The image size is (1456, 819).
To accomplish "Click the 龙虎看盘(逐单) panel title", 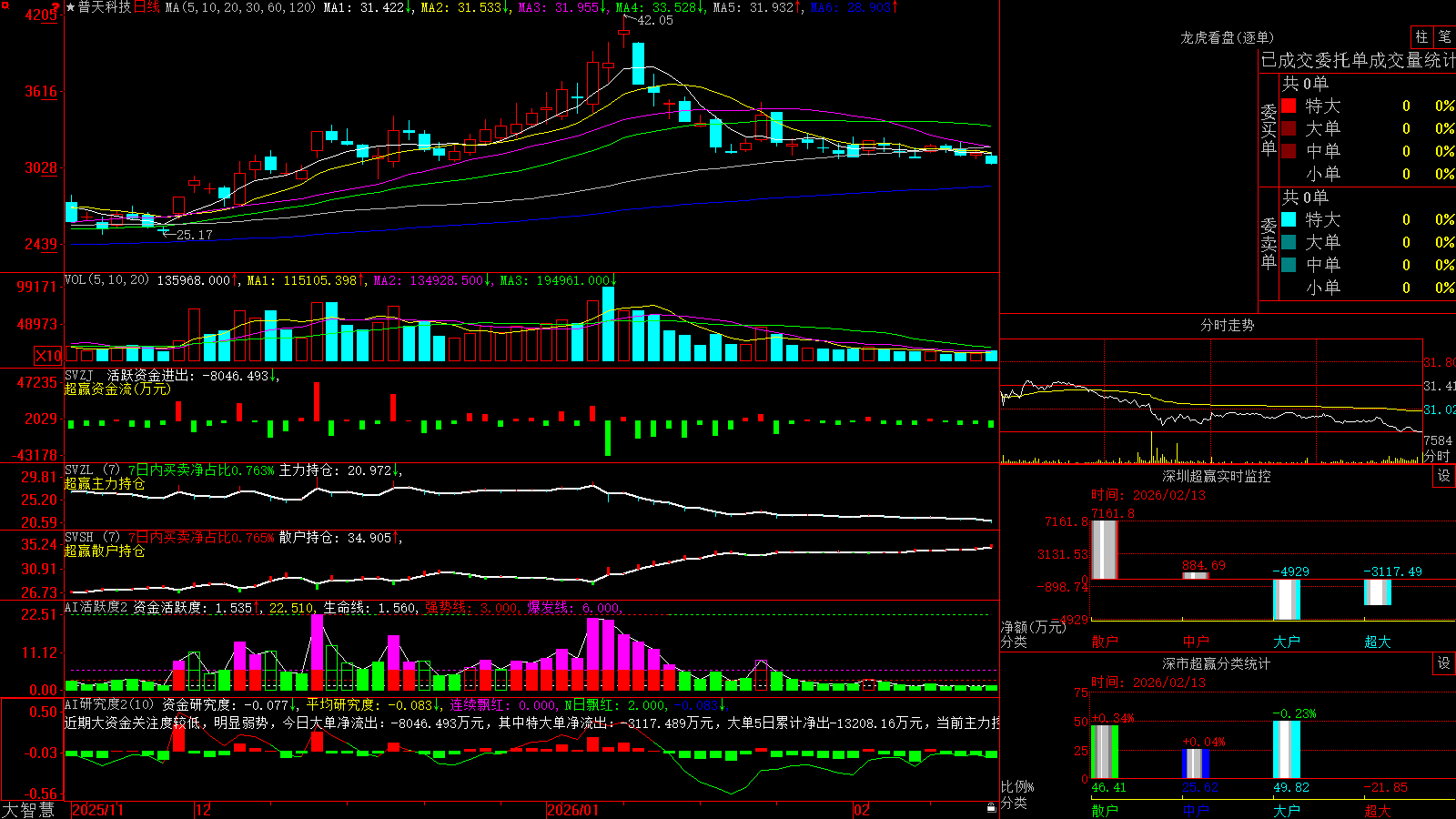I will tap(1227, 37).
